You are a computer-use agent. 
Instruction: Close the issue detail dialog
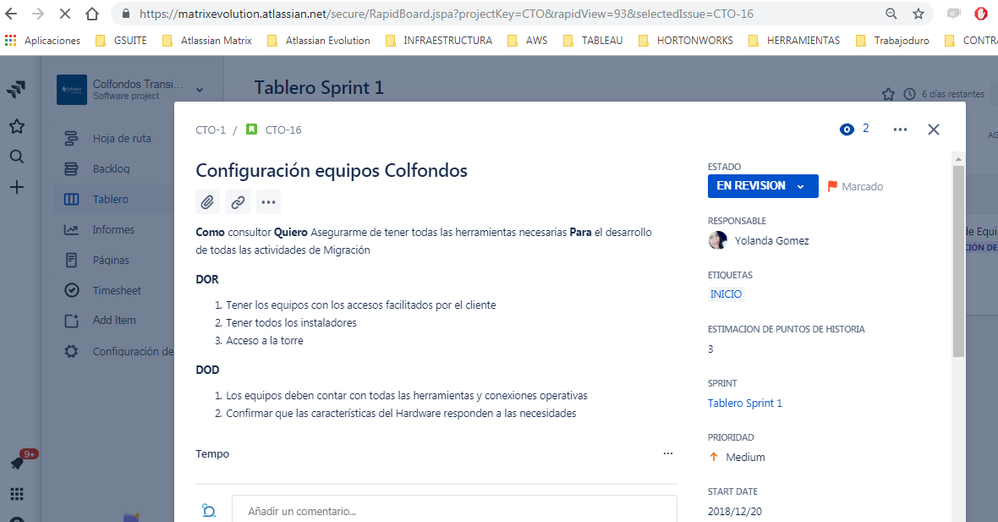point(934,130)
